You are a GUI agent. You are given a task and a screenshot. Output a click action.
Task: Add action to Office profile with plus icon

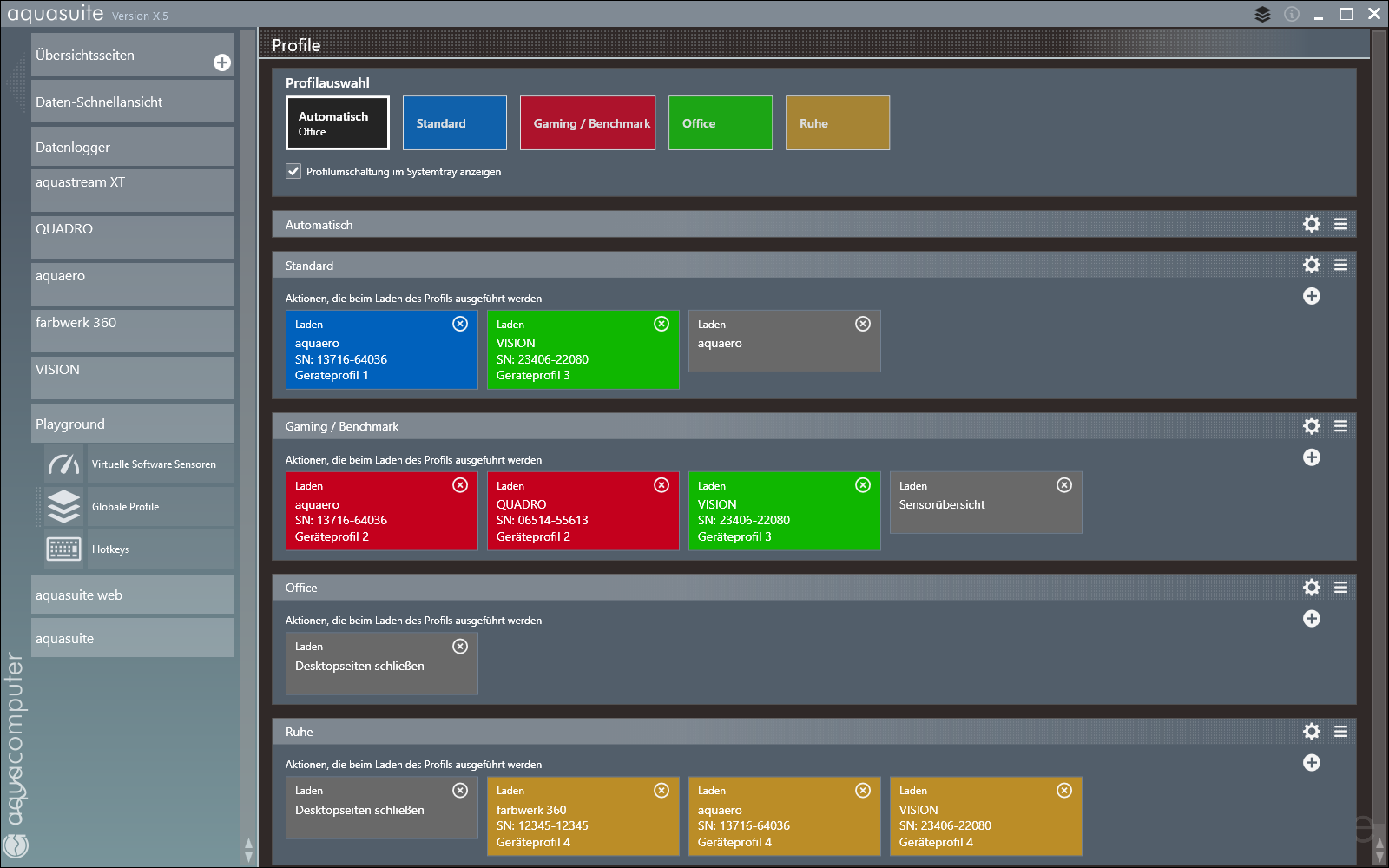point(1312,619)
